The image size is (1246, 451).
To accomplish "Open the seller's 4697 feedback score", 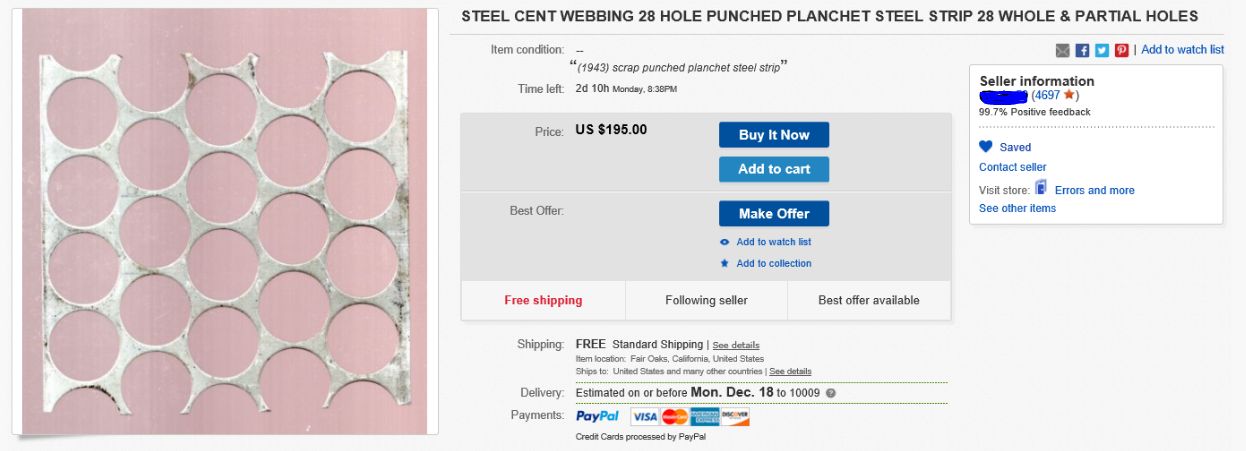I will click(x=1046, y=95).
